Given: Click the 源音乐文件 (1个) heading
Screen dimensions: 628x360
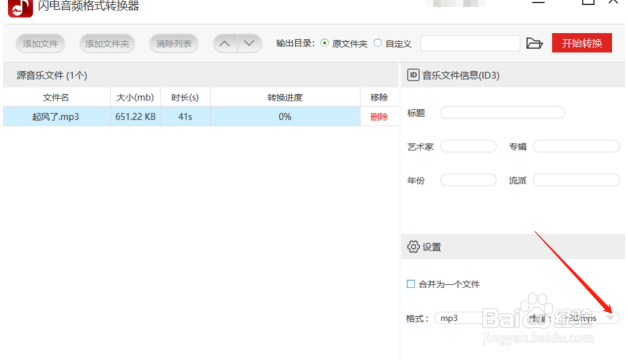Looking at the screenshot, I should (52, 75).
